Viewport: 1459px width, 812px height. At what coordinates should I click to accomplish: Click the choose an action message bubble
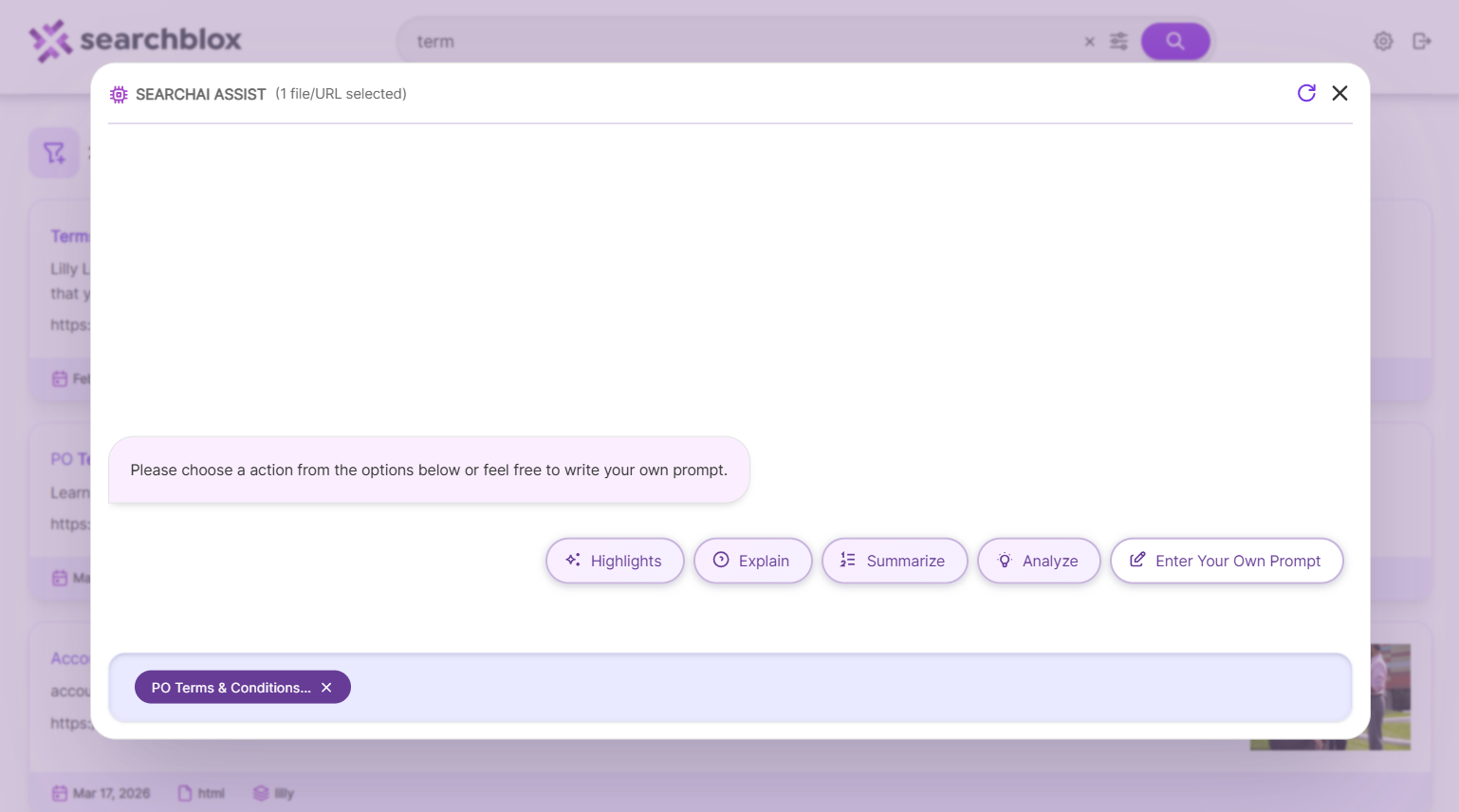(429, 470)
